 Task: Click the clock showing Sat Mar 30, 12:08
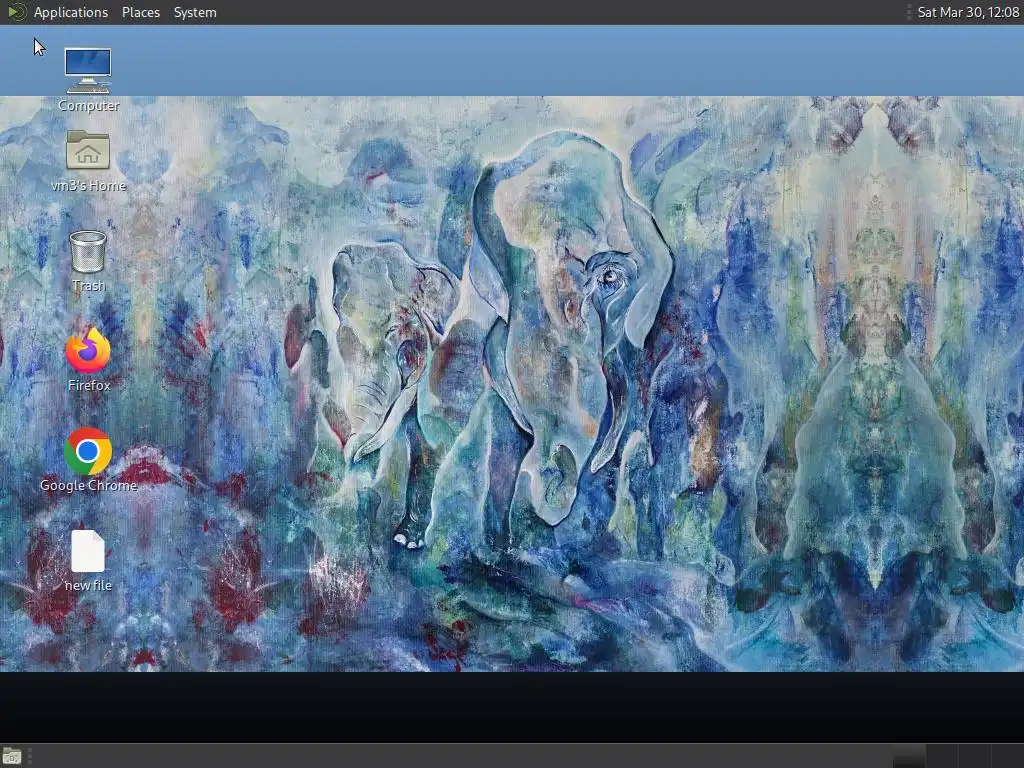[x=967, y=12]
